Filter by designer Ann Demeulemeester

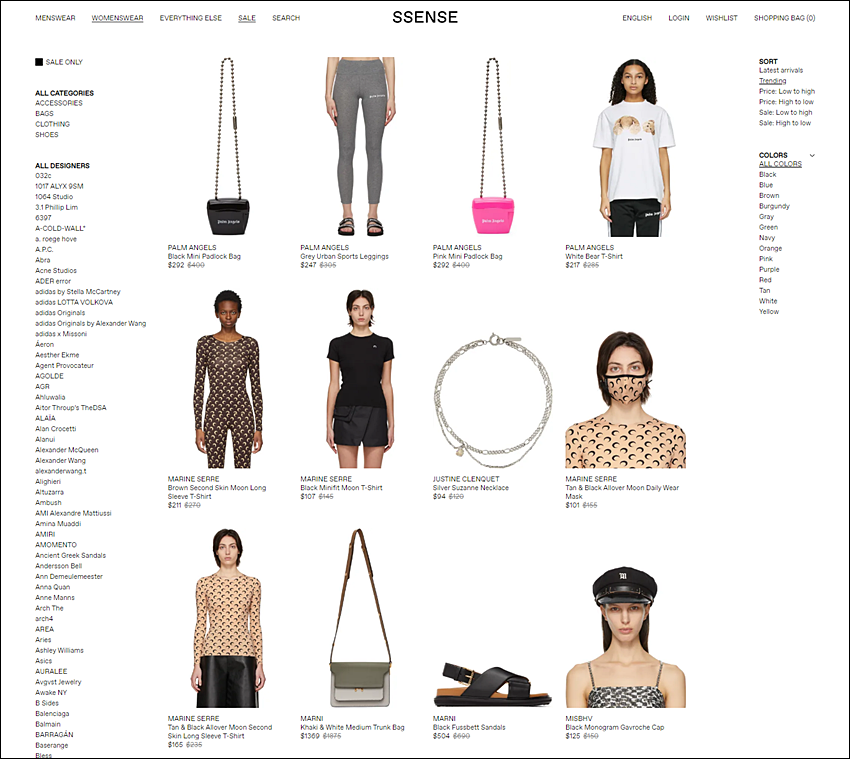(69, 577)
